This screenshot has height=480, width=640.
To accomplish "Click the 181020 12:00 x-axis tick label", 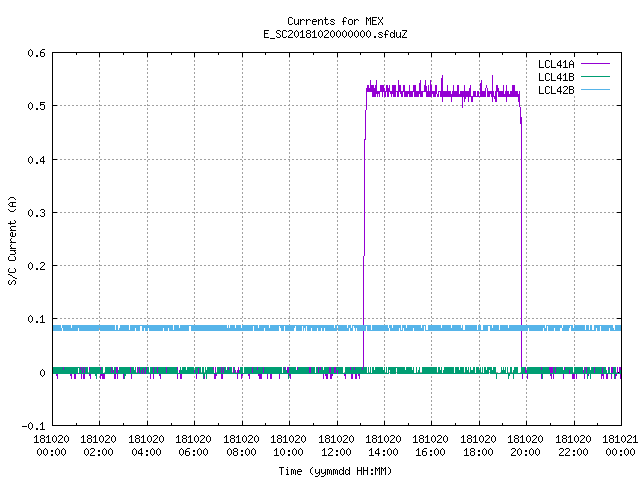I will click(x=336, y=446).
